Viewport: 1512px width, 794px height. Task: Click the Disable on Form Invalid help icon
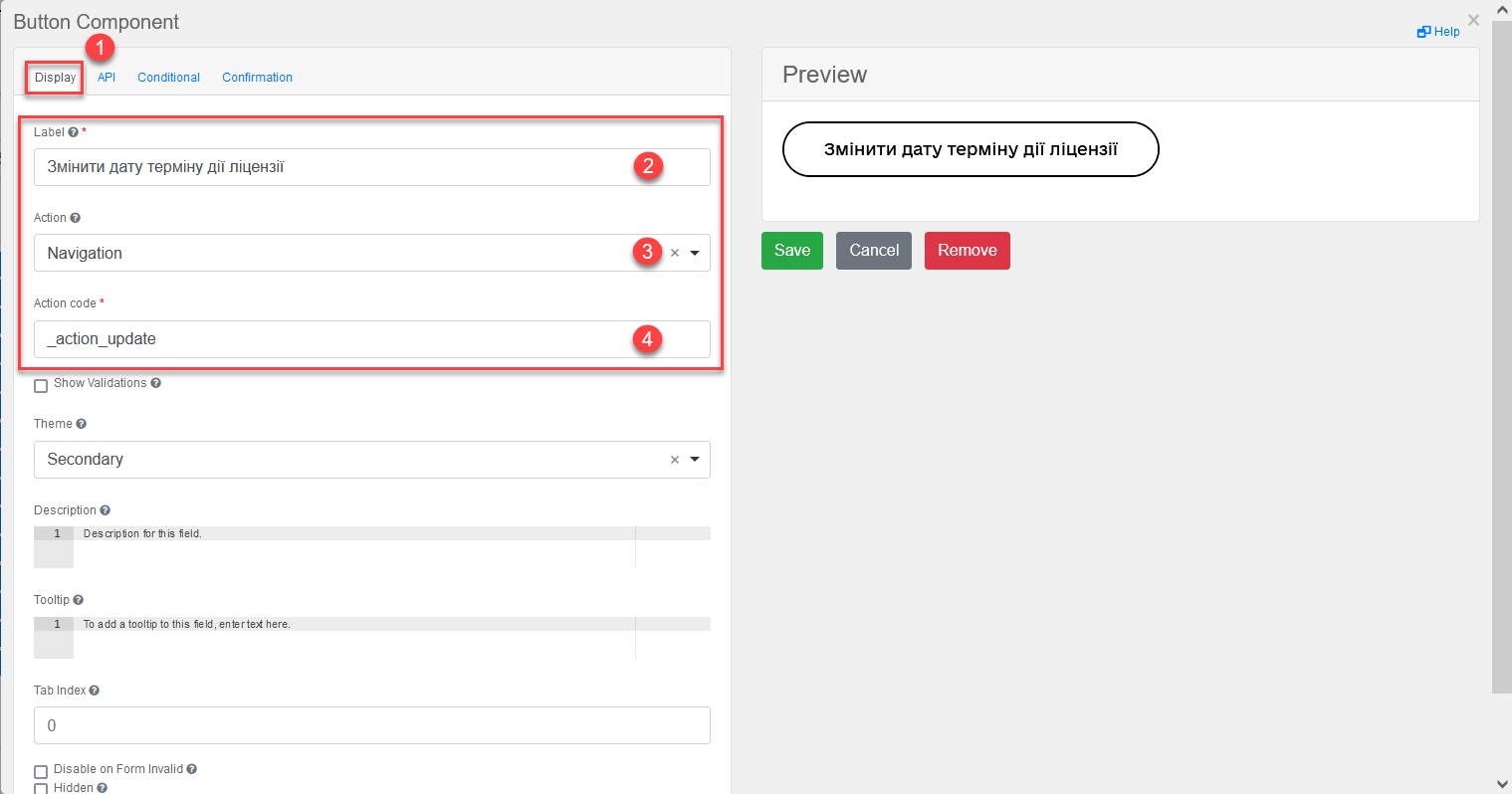click(x=191, y=769)
